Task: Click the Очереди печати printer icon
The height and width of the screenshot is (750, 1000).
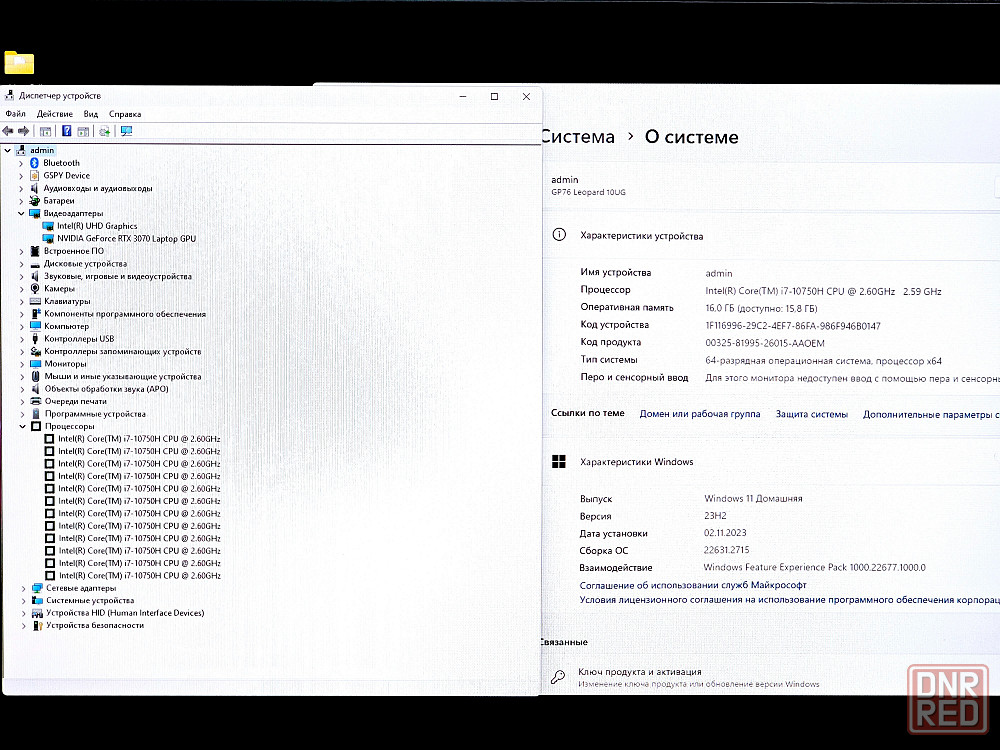Action: point(36,401)
